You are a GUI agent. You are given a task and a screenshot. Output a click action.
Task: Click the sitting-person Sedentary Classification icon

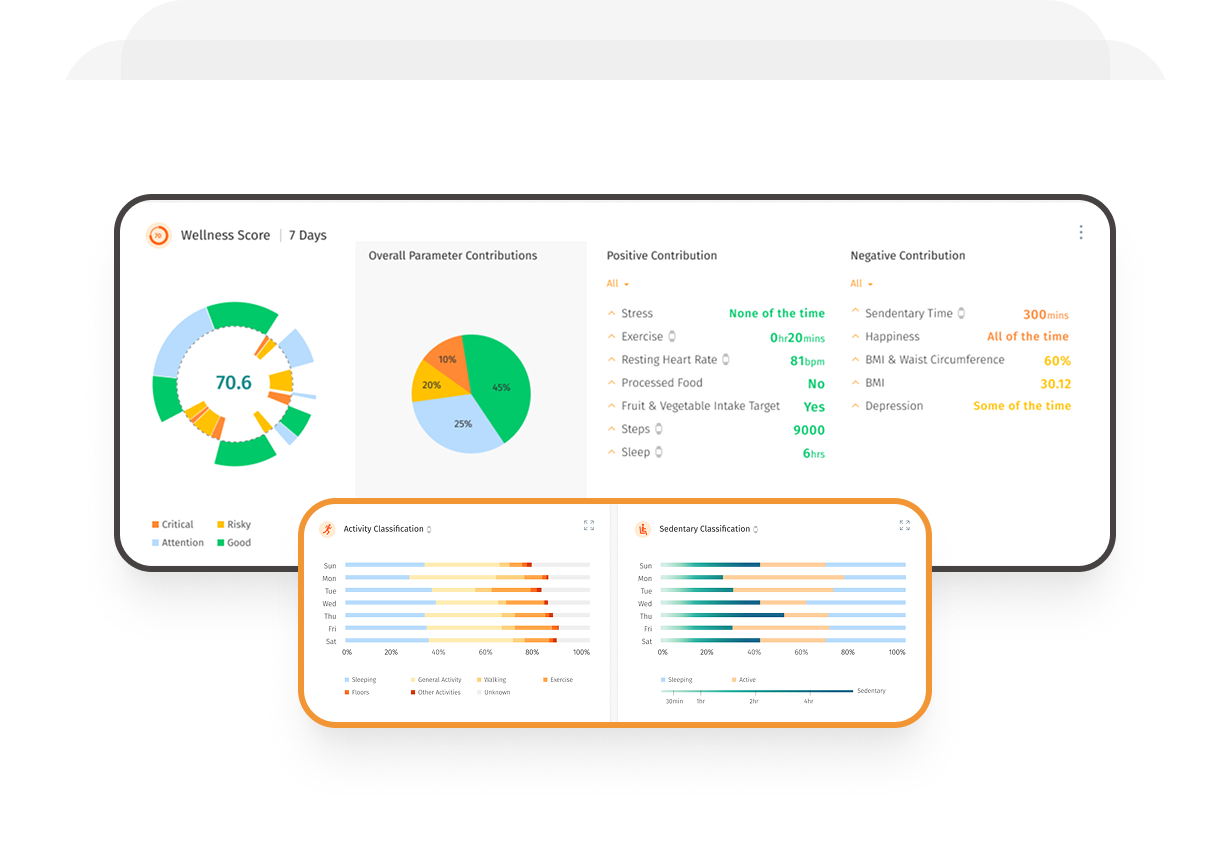tap(645, 528)
